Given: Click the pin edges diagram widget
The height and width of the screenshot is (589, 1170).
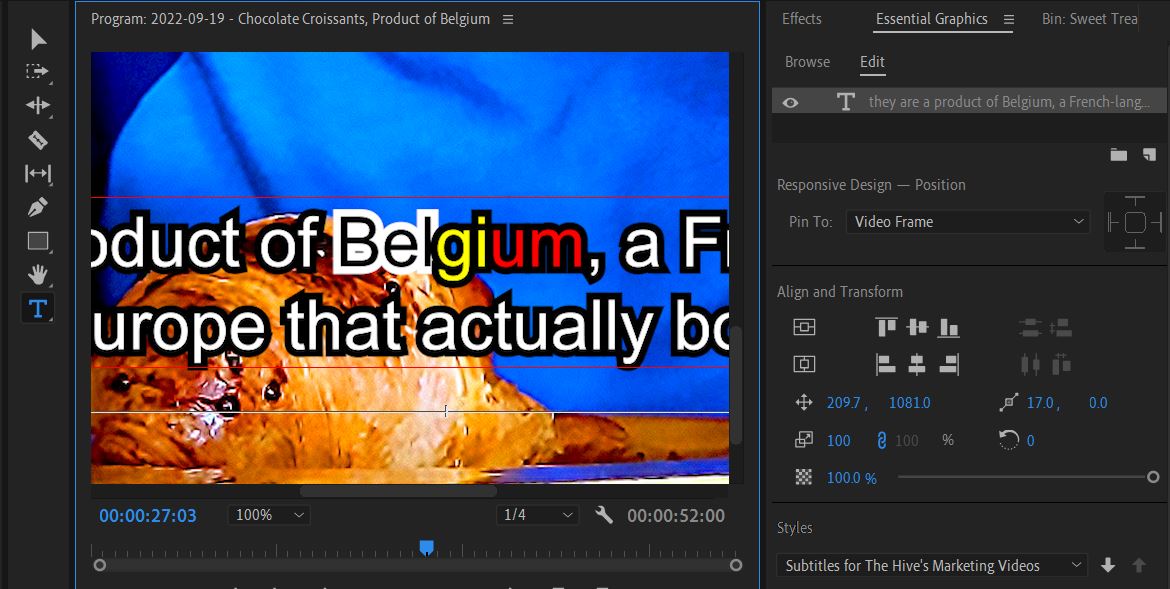Looking at the screenshot, I should coord(1134,222).
